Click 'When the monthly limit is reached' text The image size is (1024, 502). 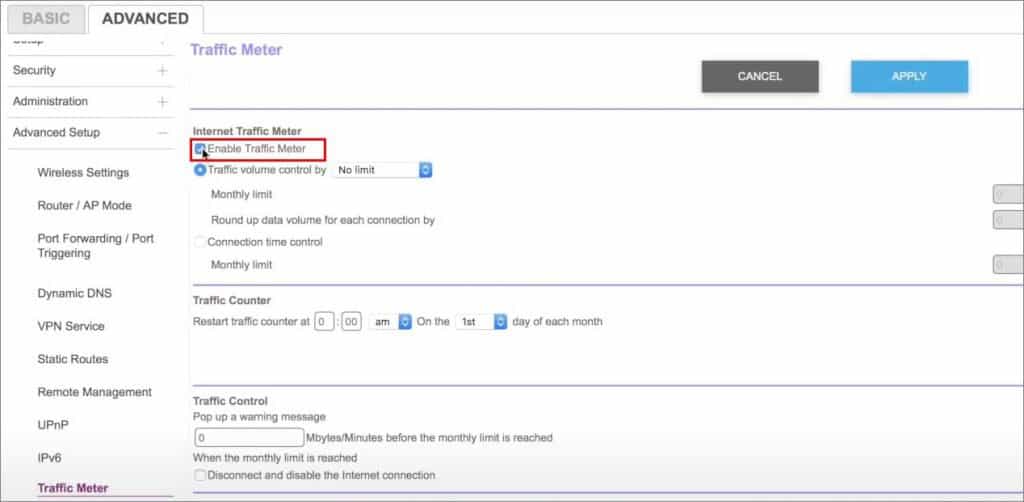(x=275, y=458)
